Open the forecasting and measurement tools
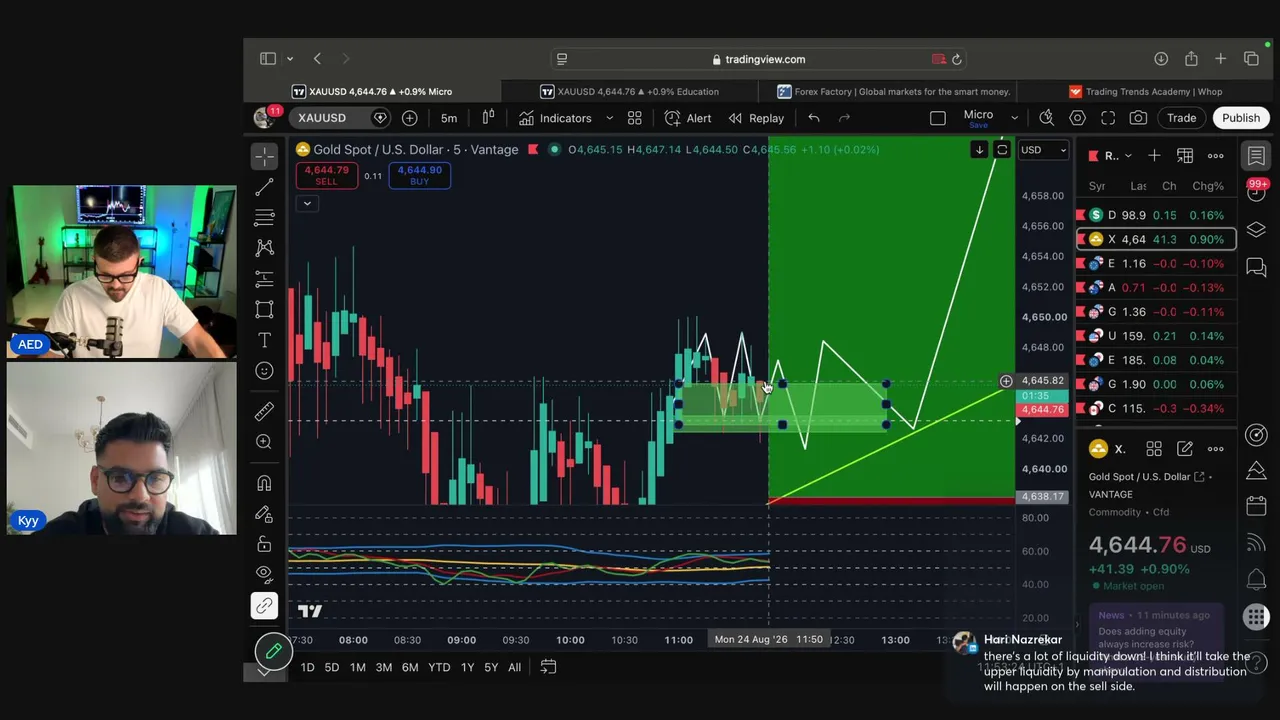Viewport: 1280px width, 720px height. point(265,278)
